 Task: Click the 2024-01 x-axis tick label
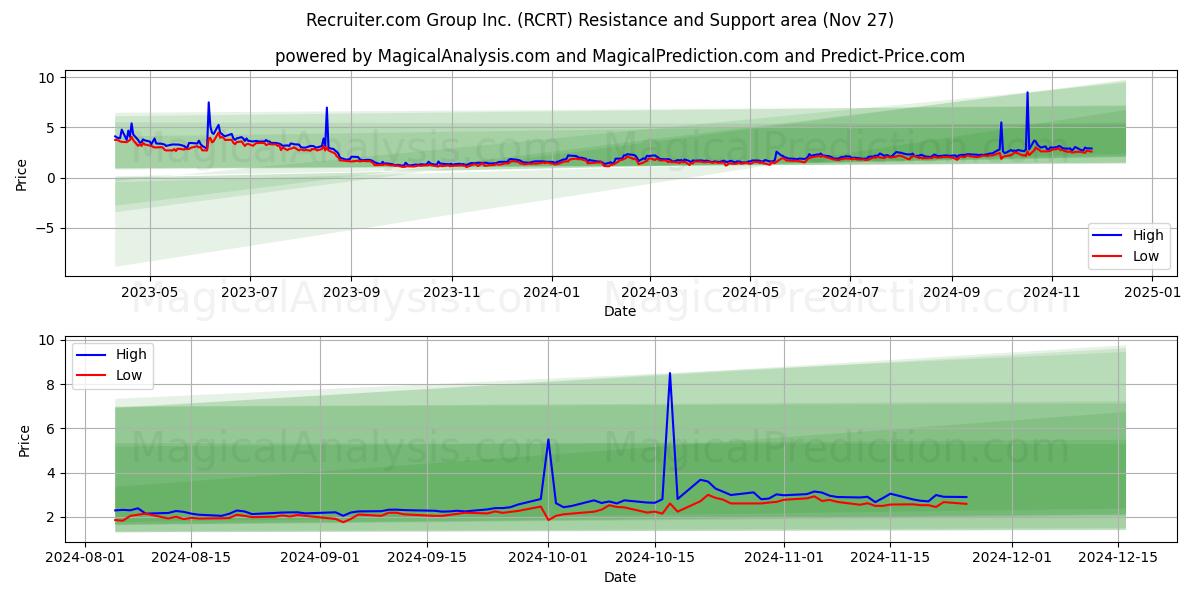pyautogui.click(x=552, y=293)
